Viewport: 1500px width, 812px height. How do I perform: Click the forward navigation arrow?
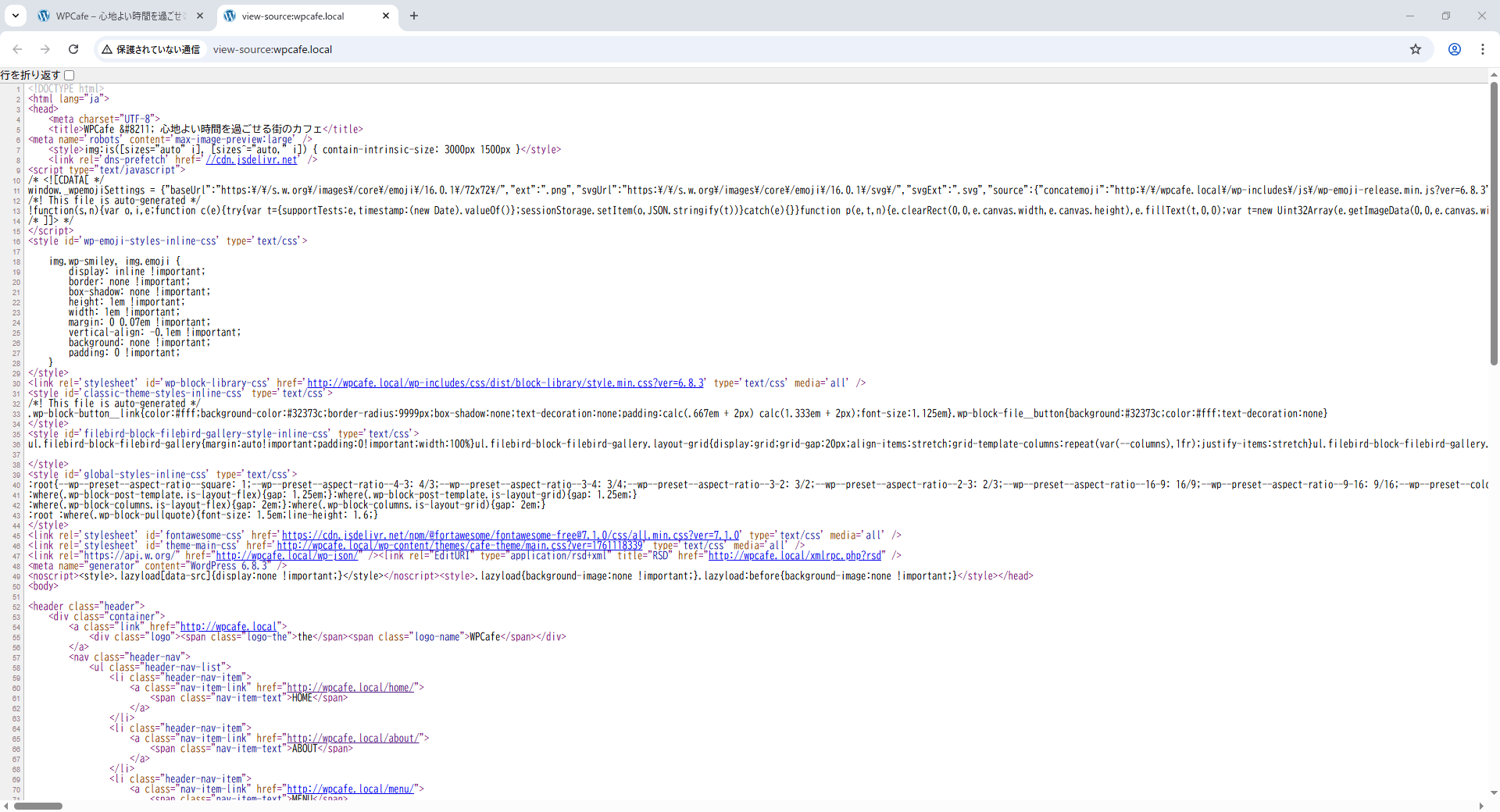tap(45, 49)
